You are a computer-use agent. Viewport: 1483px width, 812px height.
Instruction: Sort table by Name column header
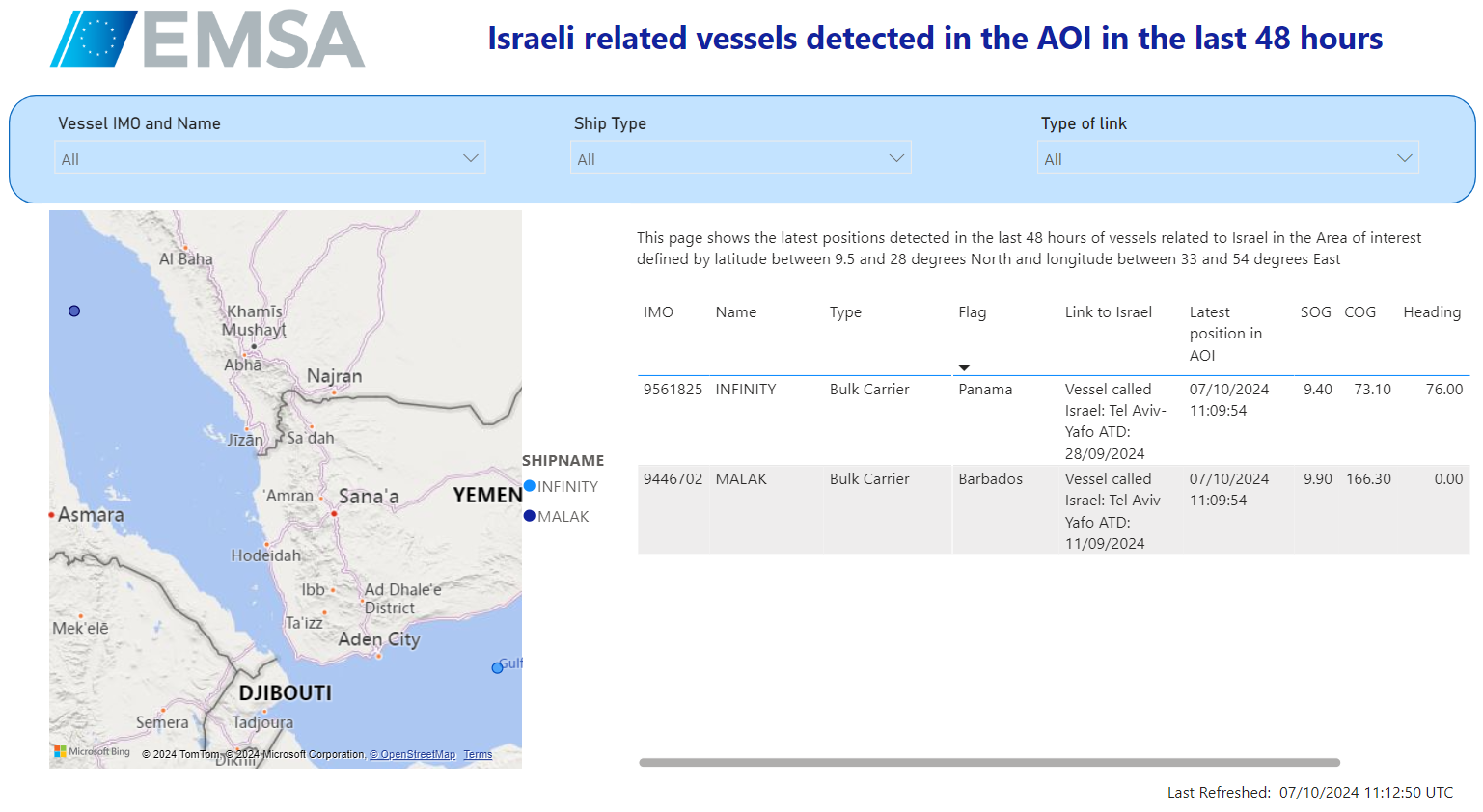(x=736, y=312)
